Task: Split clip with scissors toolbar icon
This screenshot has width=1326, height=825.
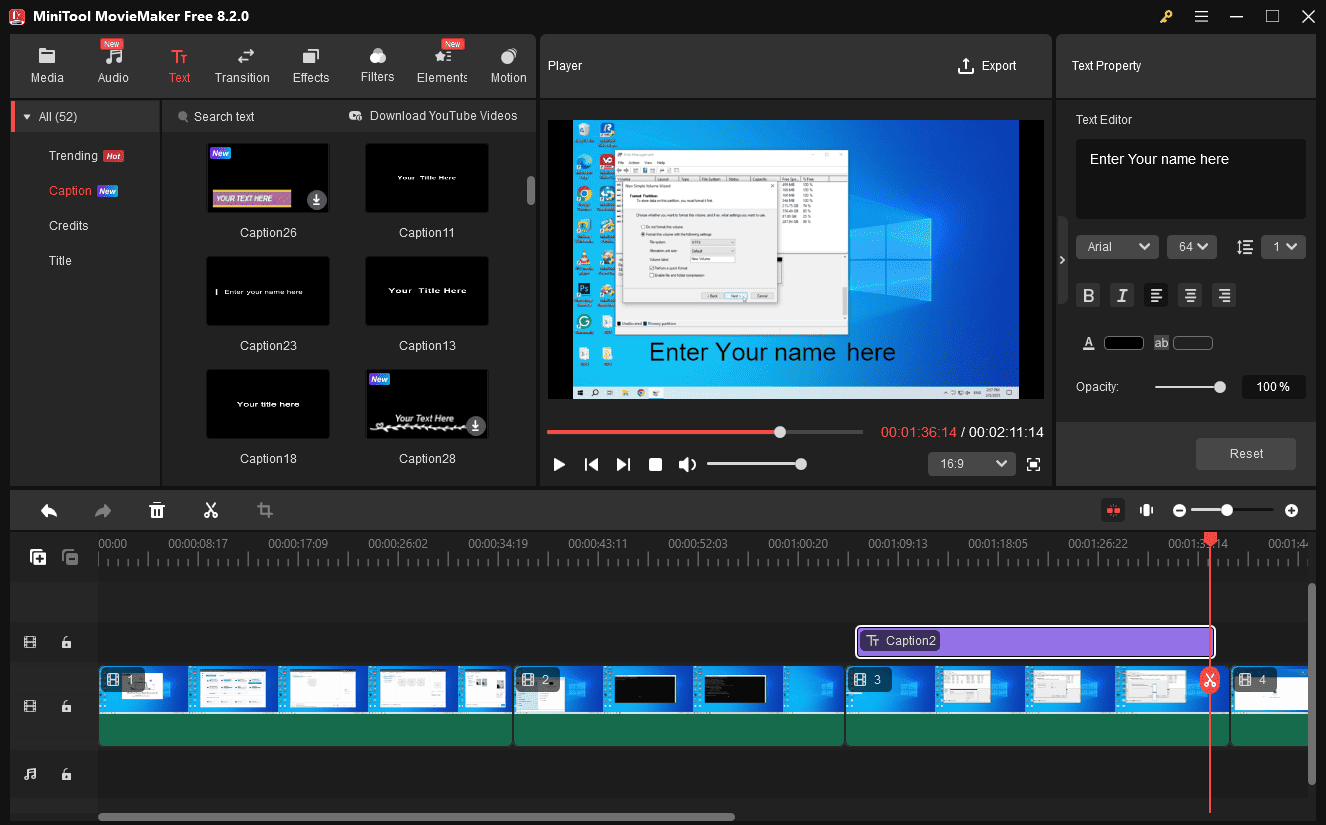Action: (x=211, y=511)
